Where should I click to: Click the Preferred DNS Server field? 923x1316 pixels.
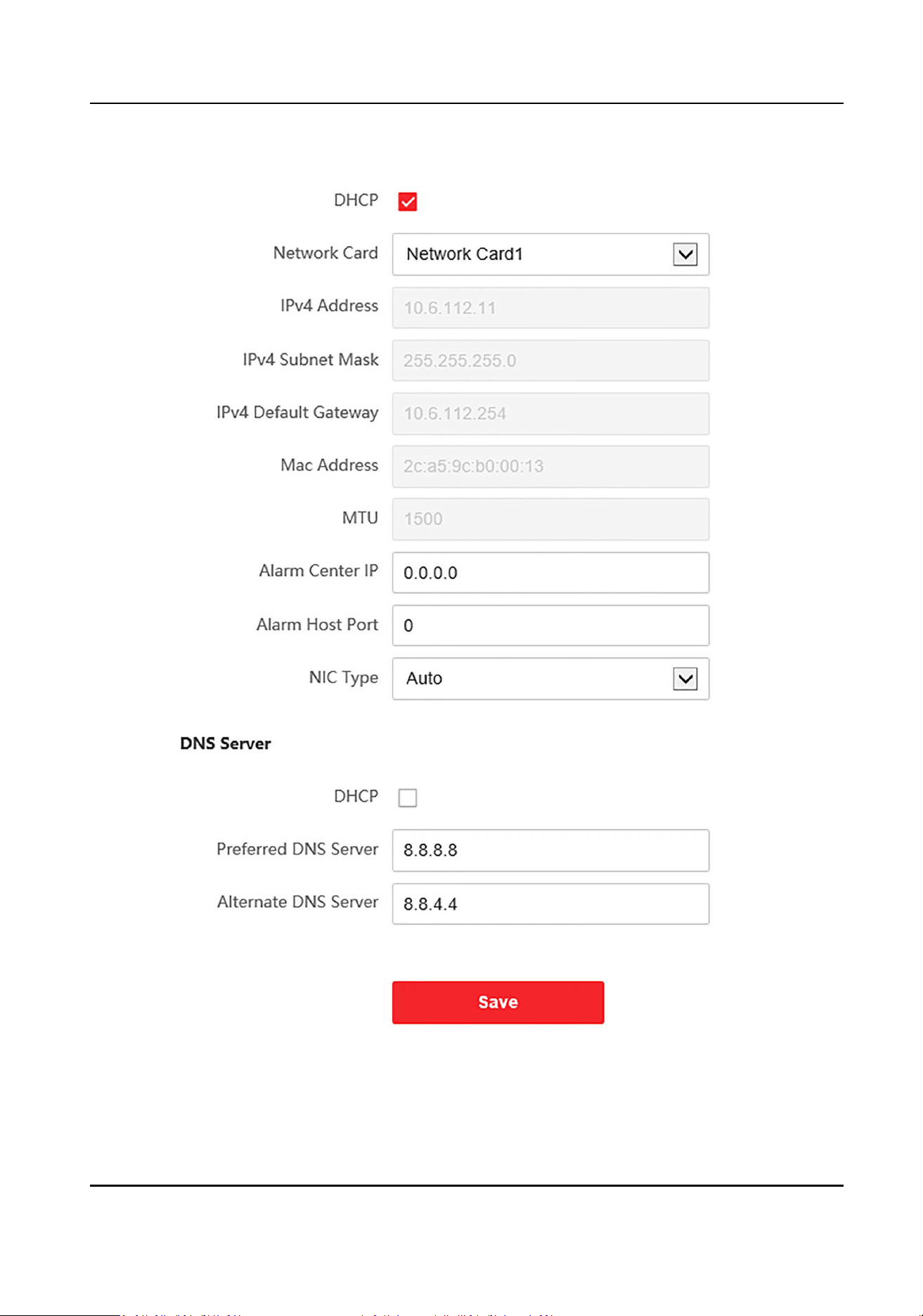click(x=550, y=850)
